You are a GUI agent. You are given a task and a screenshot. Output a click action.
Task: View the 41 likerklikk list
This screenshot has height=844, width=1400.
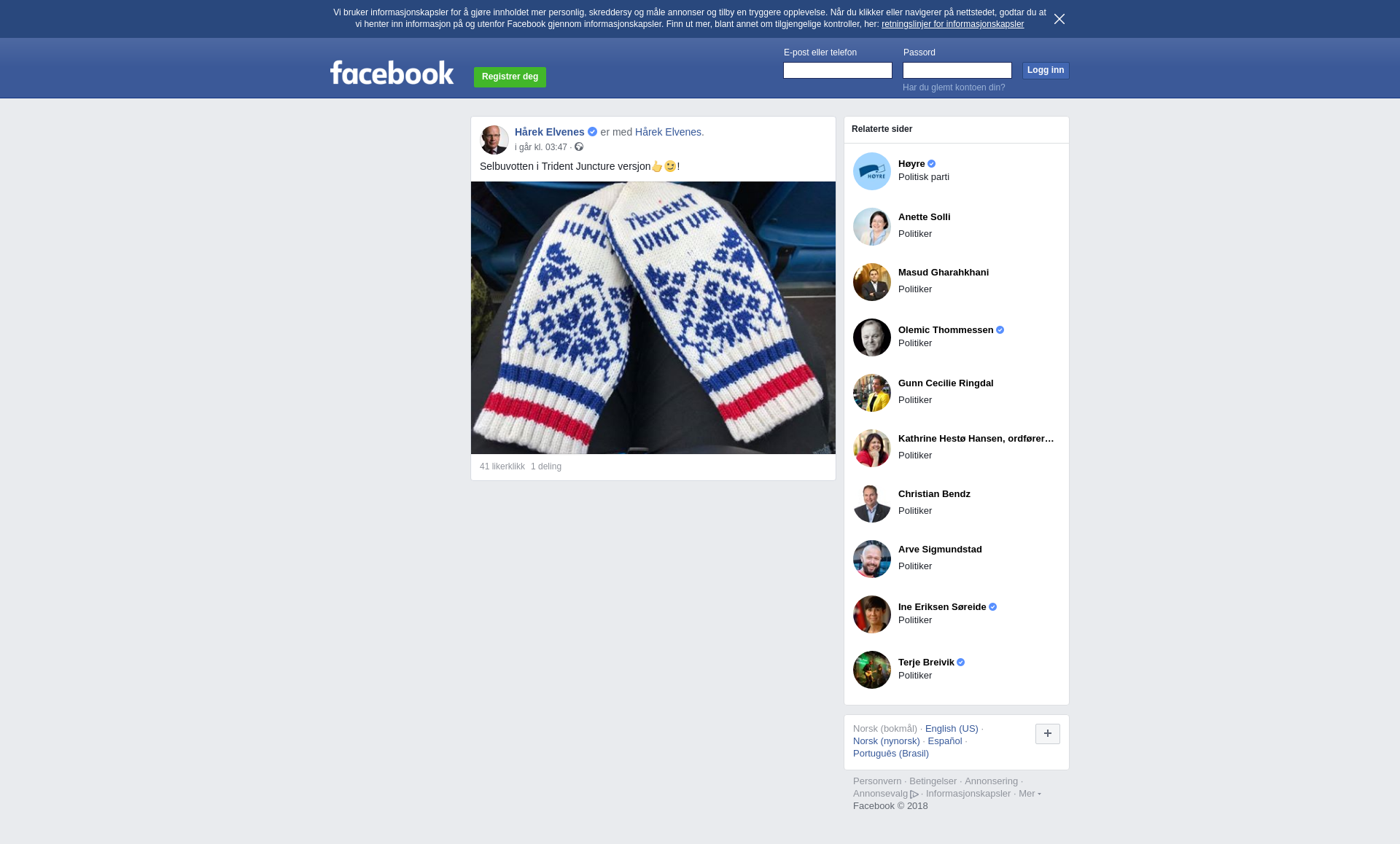pos(502,466)
